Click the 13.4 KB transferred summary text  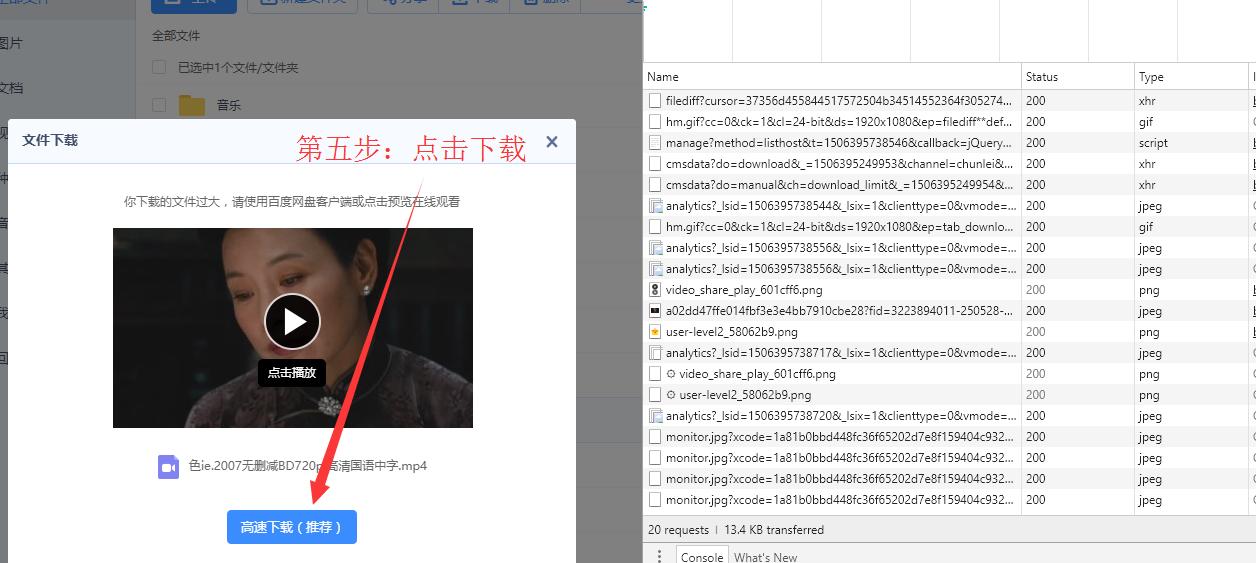pos(774,530)
